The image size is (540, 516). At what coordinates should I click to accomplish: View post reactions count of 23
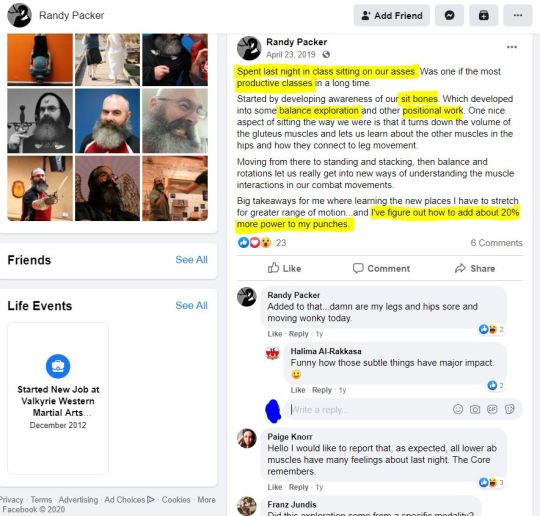coord(281,243)
